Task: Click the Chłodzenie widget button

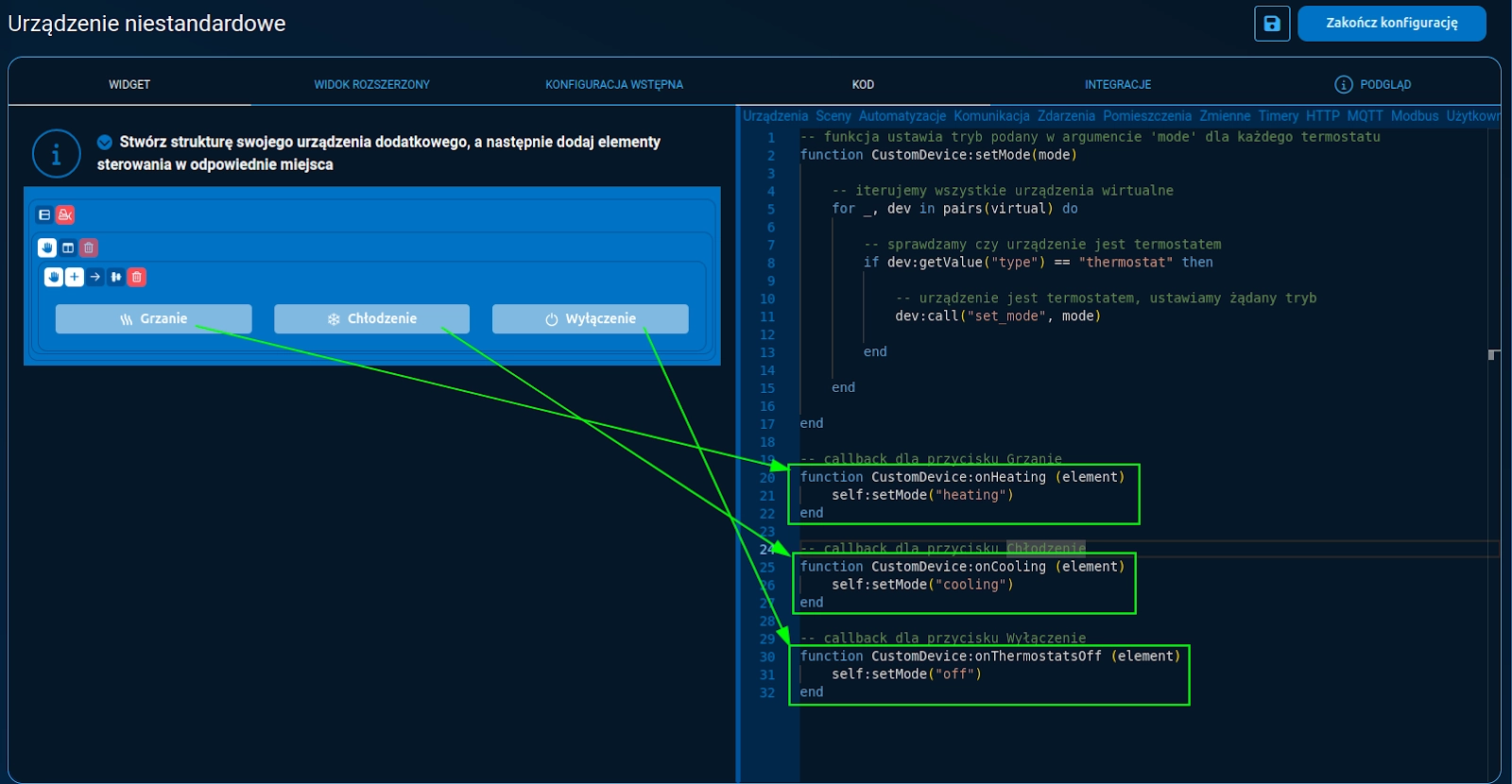Action: 371,319
